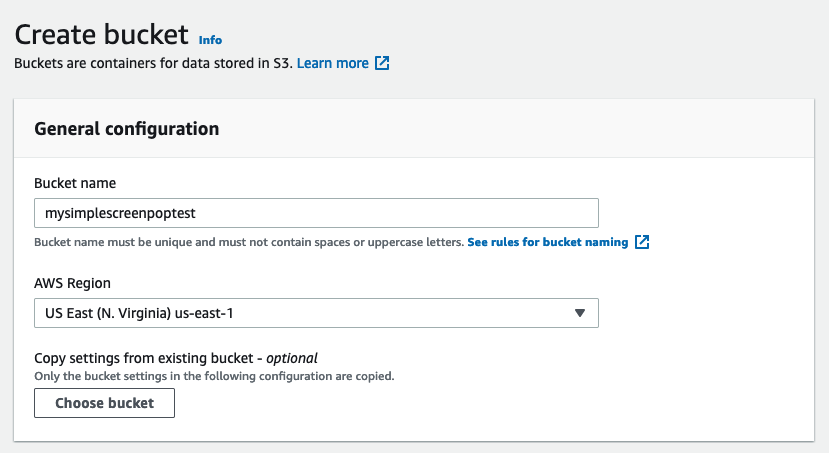Click the Copy settings from existing bucket label
829x453 pixels.
click(x=148, y=358)
